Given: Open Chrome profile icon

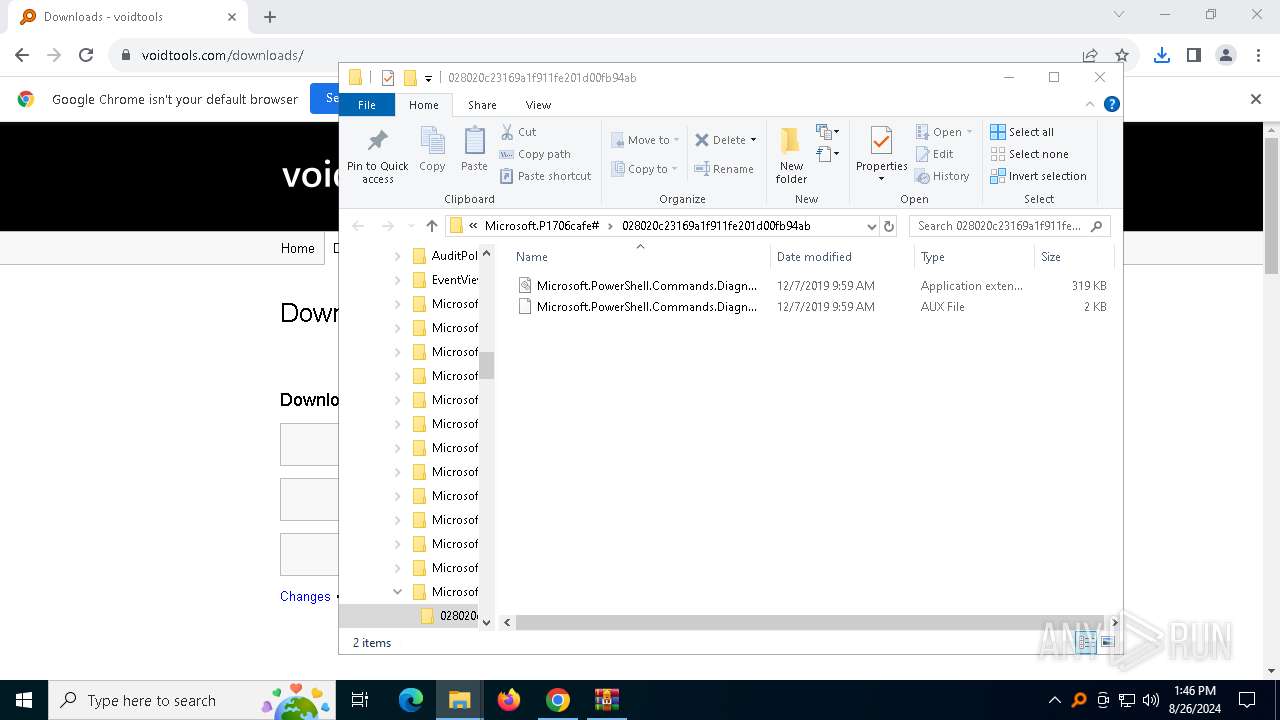Looking at the screenshot, I should pyautogui.click(x=1226, y=55).
